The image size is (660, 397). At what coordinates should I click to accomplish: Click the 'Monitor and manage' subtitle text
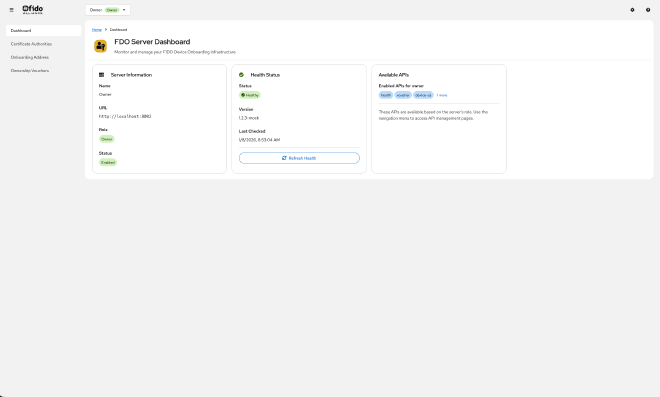pyautogui.click(x=175, y=52)
